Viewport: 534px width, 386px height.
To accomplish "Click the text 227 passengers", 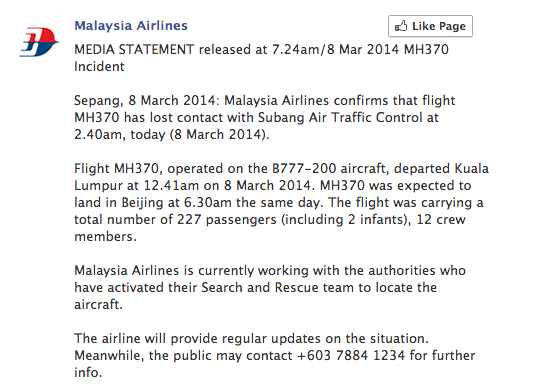I will tap(226, 220).
